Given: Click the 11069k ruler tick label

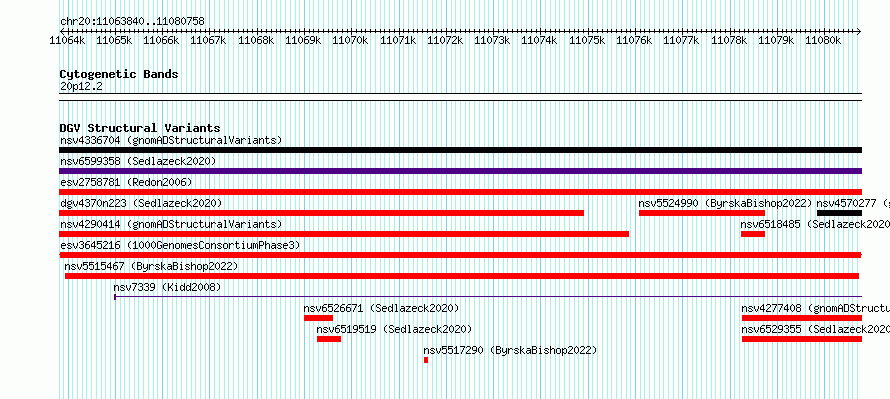Looking at the screenshot, I should click(x=304, y=40).
